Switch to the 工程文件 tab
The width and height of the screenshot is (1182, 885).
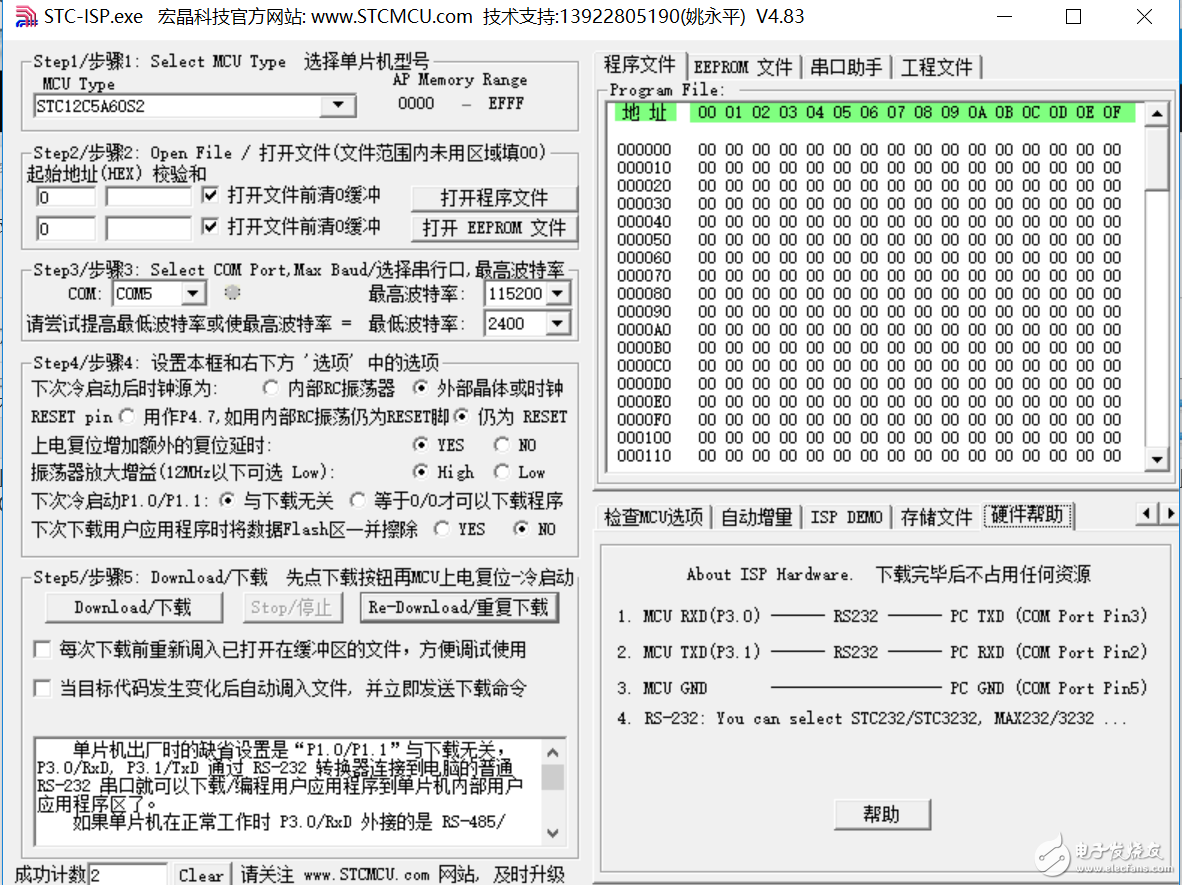point(938,66)
